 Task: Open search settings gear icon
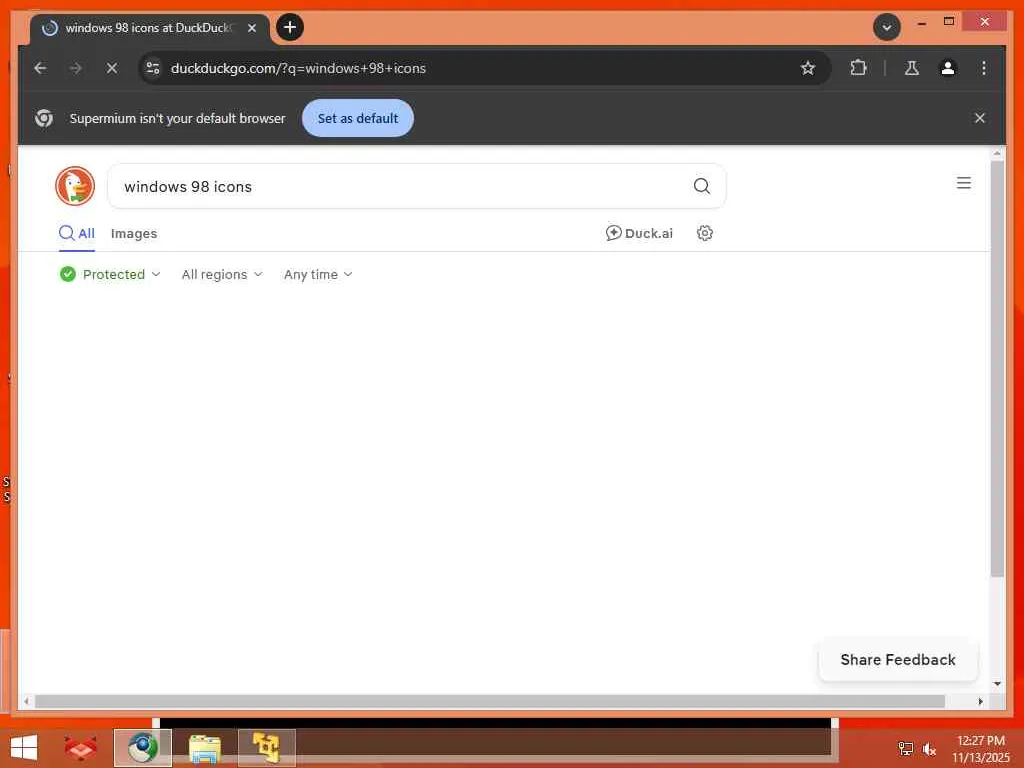pos(705,233)
